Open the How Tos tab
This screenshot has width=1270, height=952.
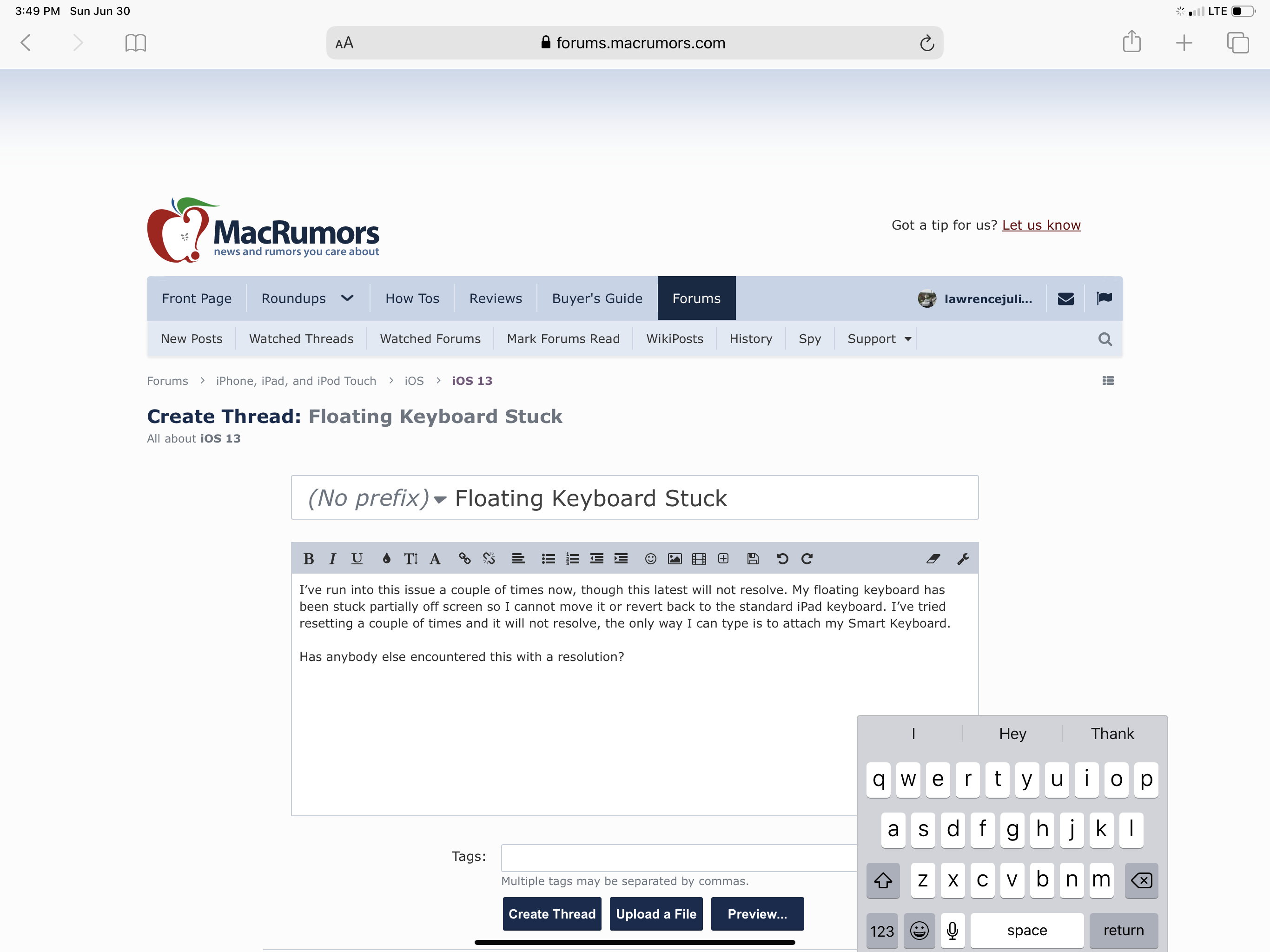(412, 298)
